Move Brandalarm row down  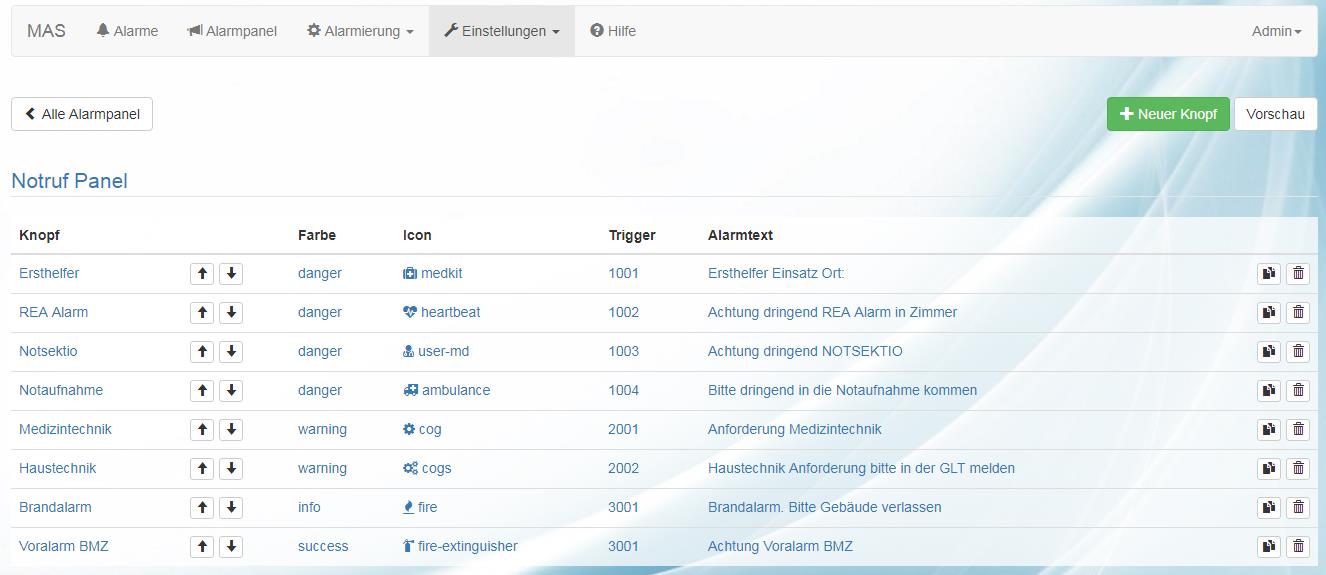coord(231,508)
